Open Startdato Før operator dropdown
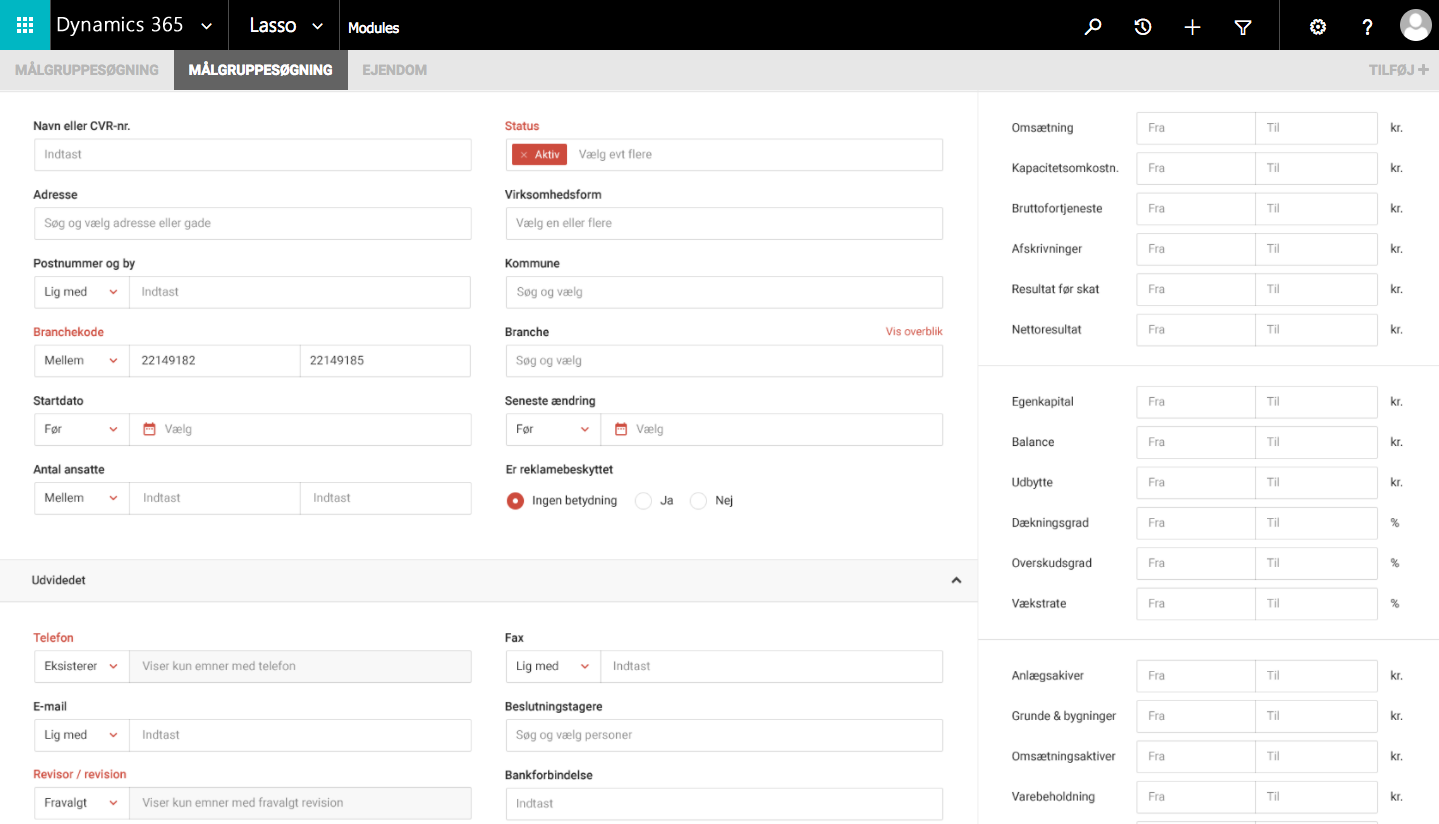The height and width of the screenshot is (824, 1439). click(x=81, y=429)
